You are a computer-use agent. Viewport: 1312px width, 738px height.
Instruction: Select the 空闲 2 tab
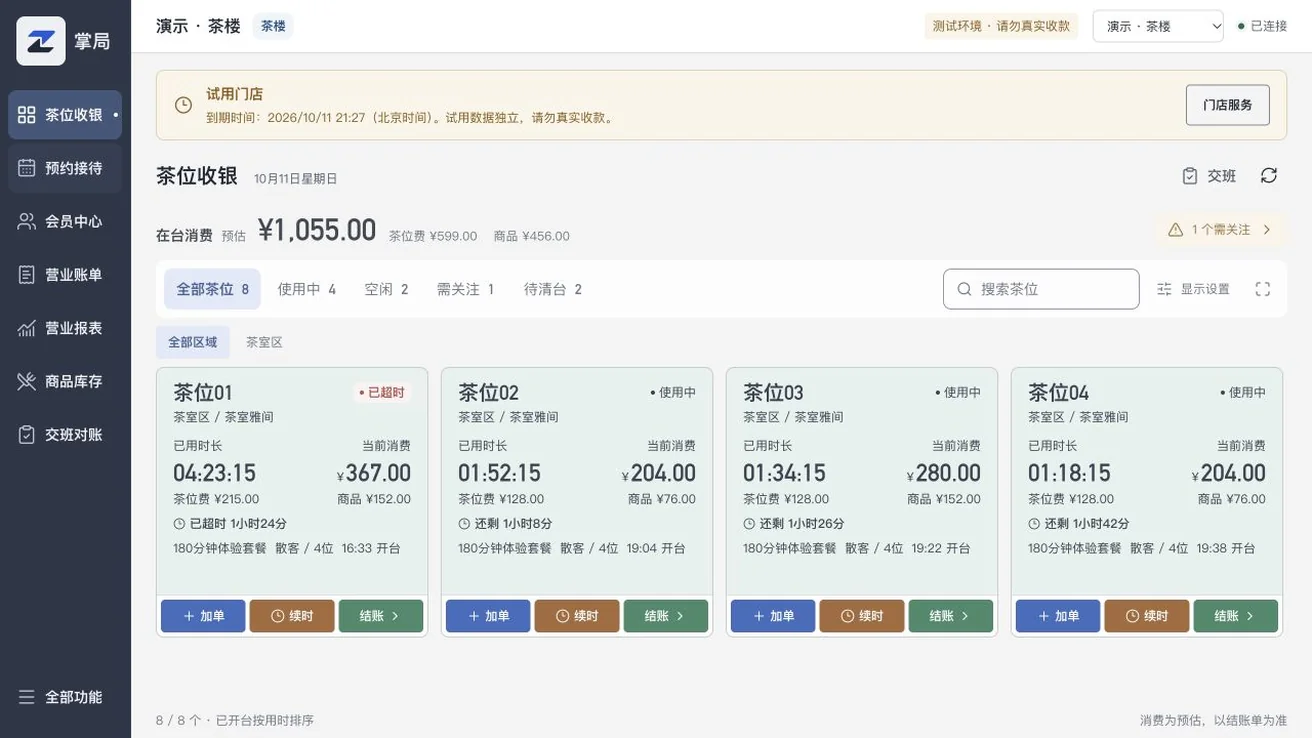point(386,289)
